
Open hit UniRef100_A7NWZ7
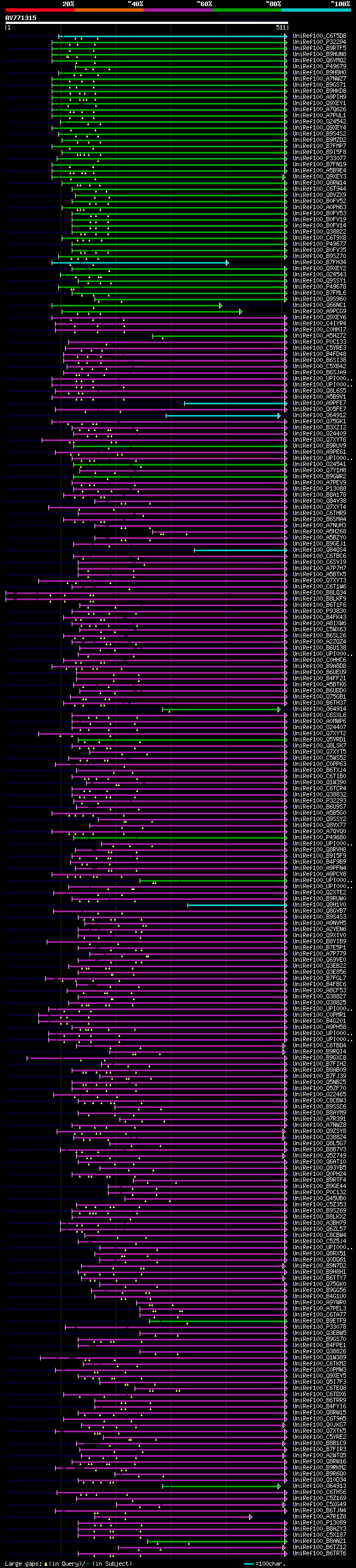click(319, 78)
